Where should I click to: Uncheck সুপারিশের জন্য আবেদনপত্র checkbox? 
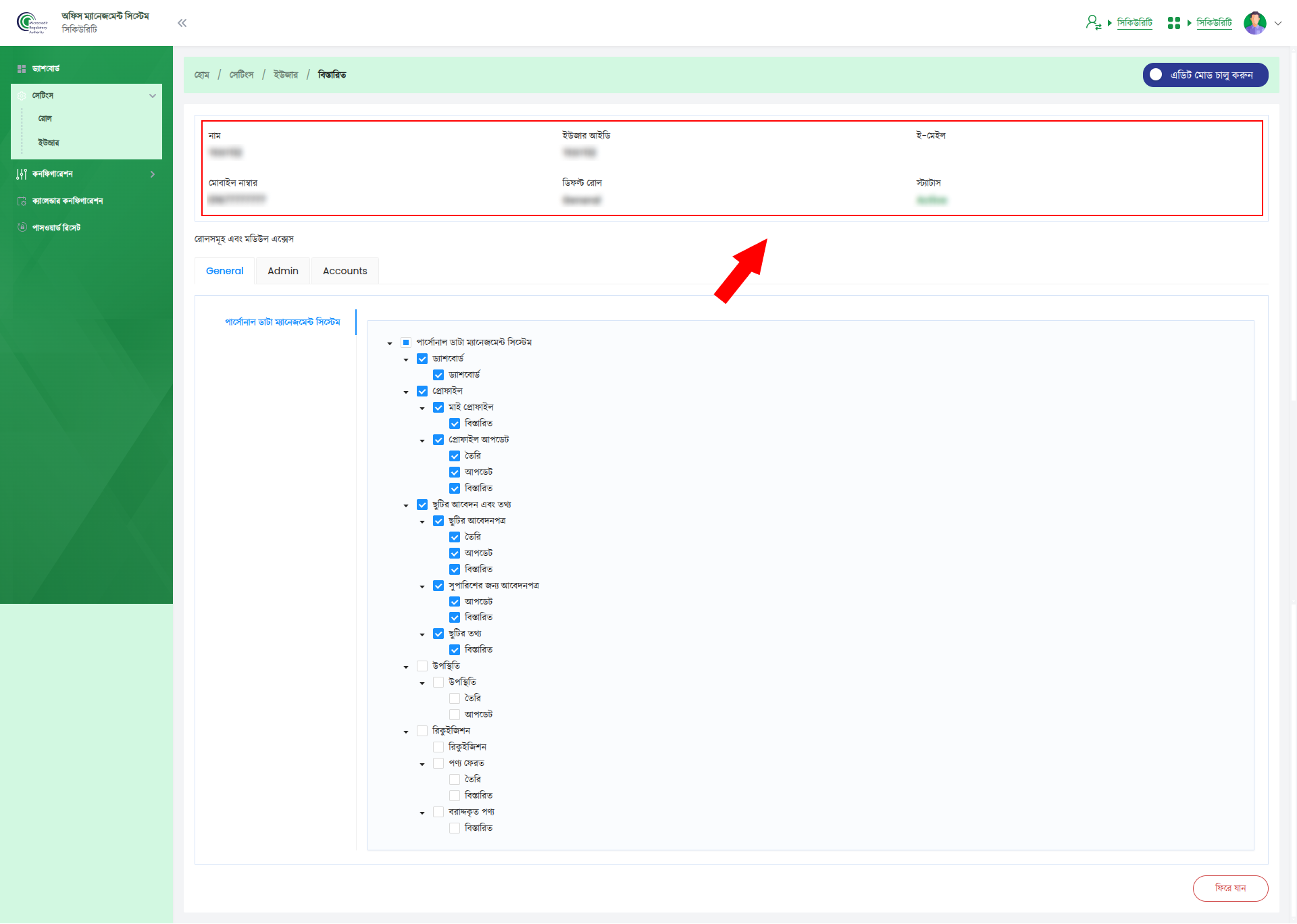coord(438,586)
